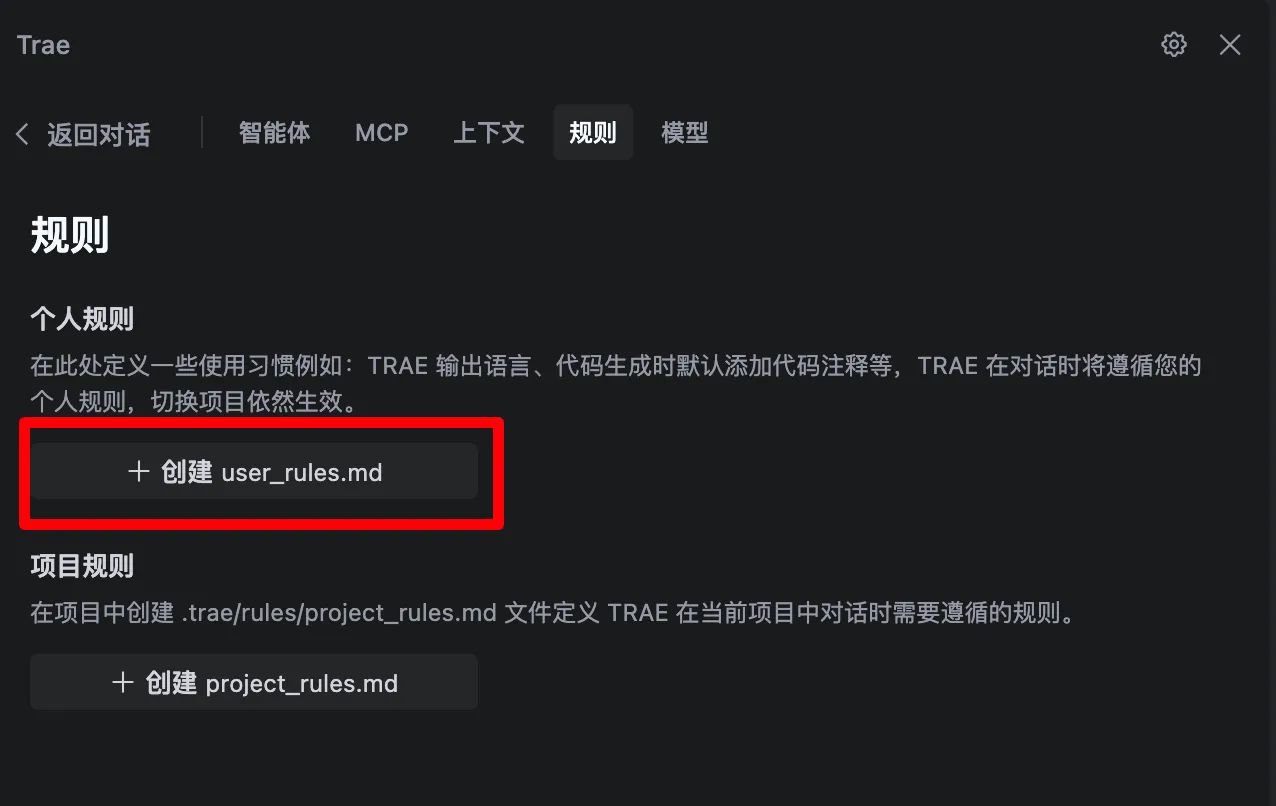
Task: Open the MCP tab
Action: (381, 132)
